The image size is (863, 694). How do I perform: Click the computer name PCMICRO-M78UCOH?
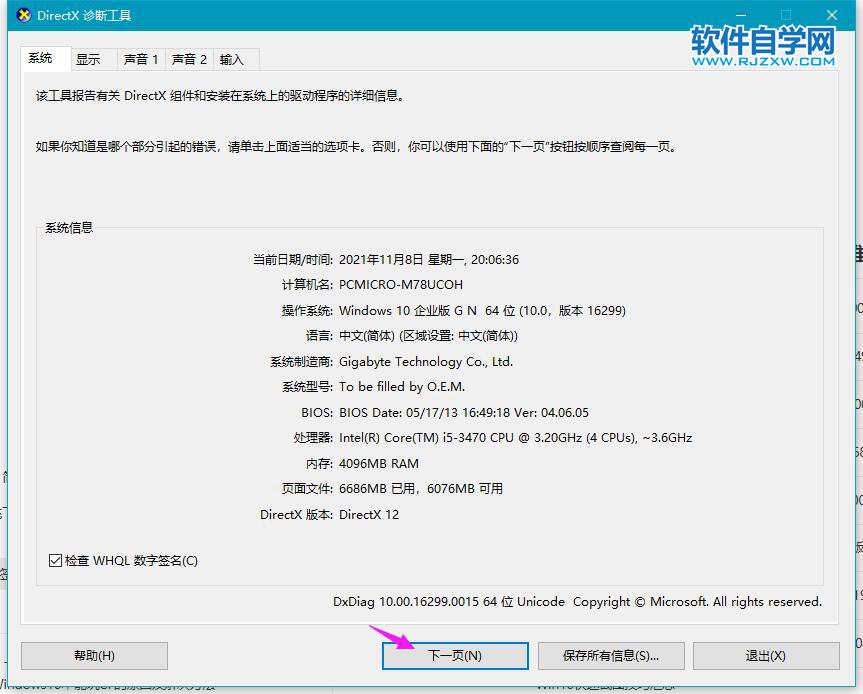click(401, 285)
